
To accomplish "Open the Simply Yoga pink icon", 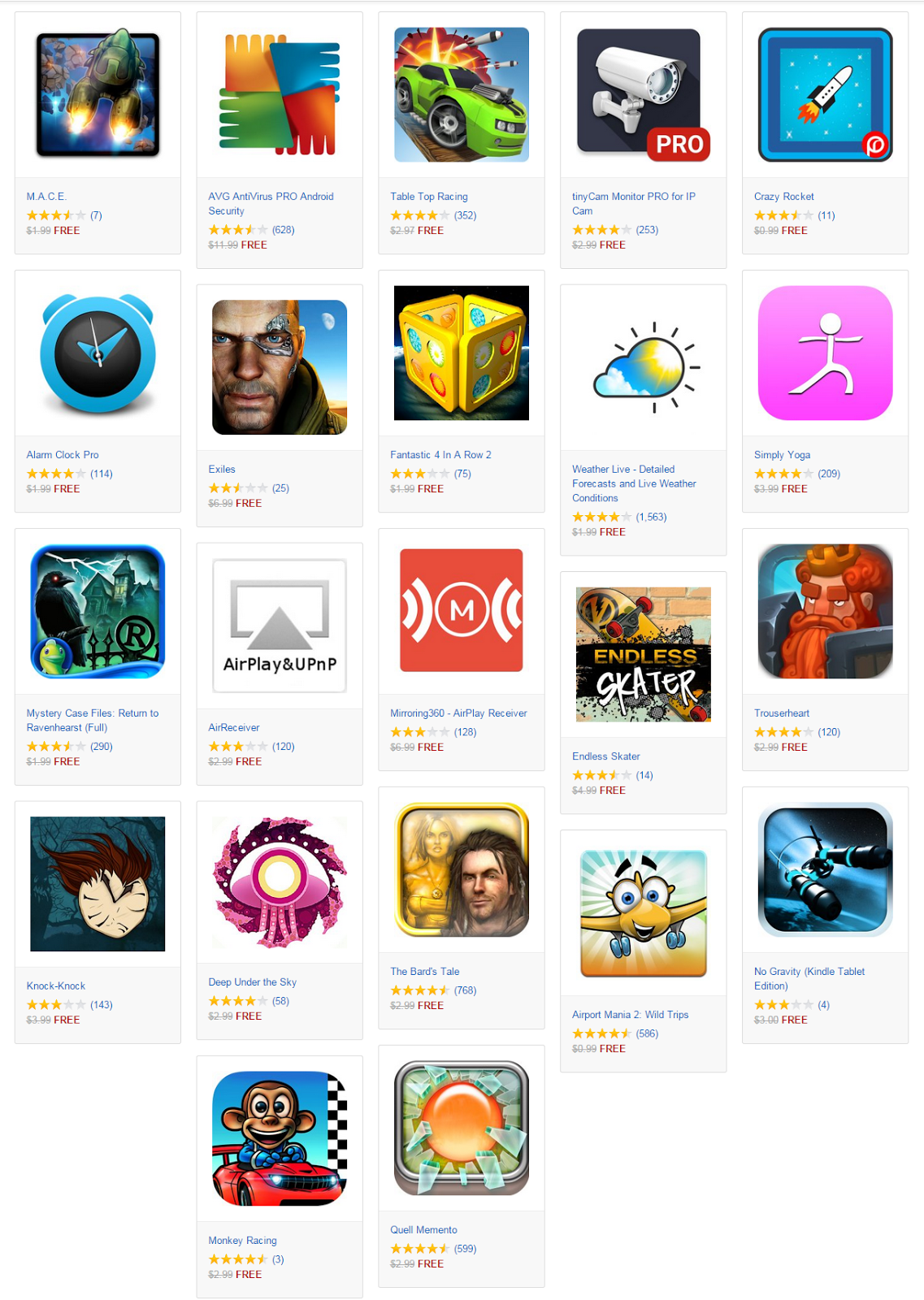I will [x=825, y=353].
